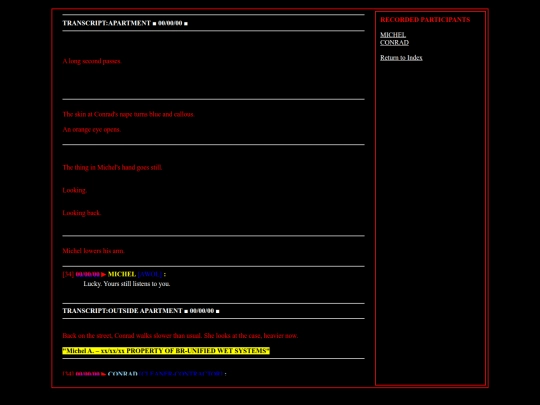Viewport: 540px width, 405px height.
Task: Click the line 'Michel lowers his arm.'
Action: point(93,251)
